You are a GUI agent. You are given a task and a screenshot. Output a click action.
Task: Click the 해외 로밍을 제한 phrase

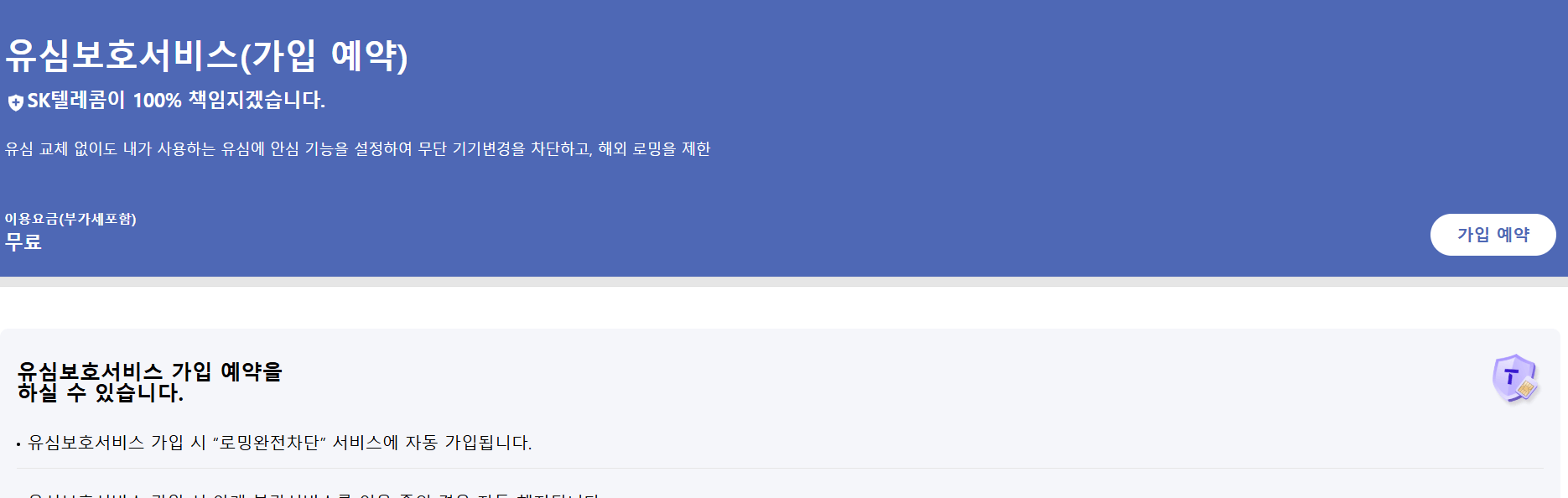[x=654, y=148]
